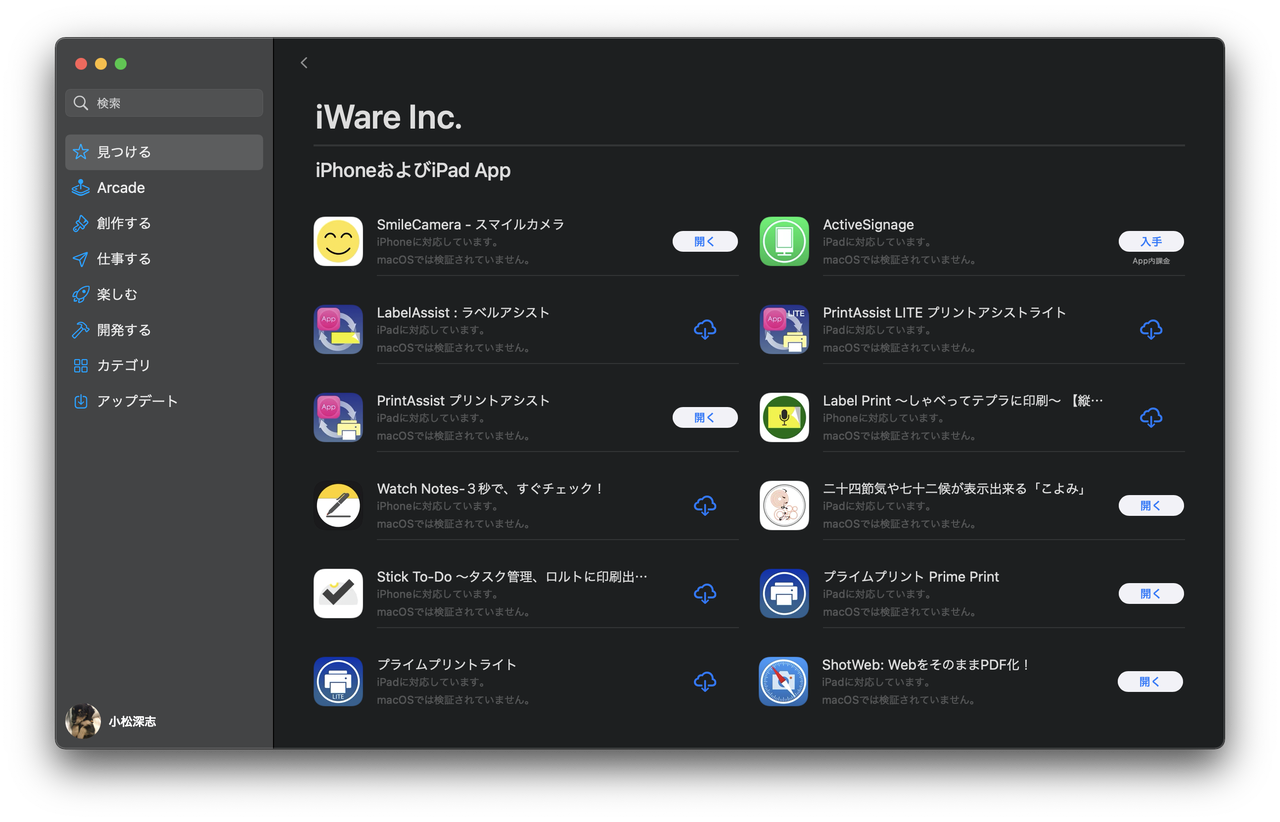The height and width of the screenshot is (822, 1280).
Task: Browse カテゴリ in the sidebar
Action: pos(164,365)
